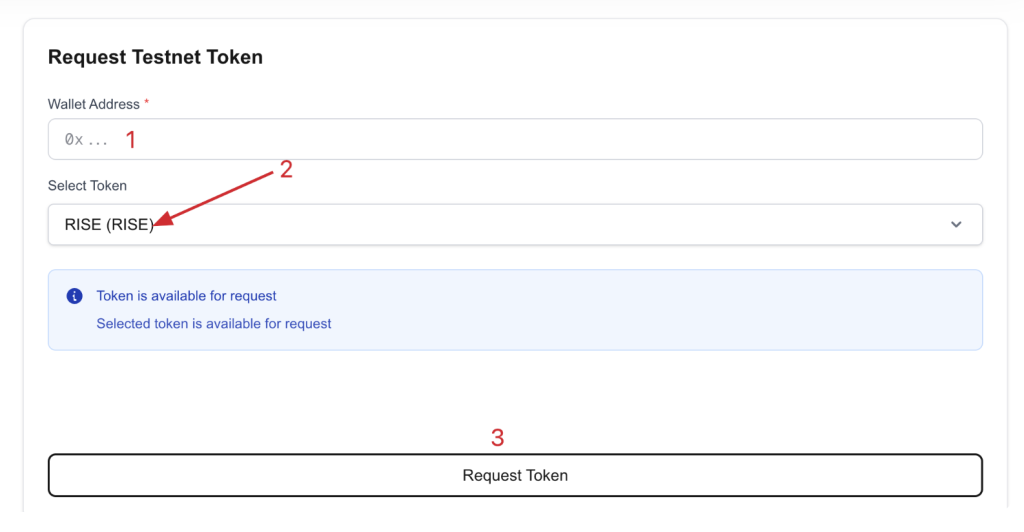This screenshot has width=1024, height=532.
Task: Click the Wallet Address label
Action: (x=93, y=104)
